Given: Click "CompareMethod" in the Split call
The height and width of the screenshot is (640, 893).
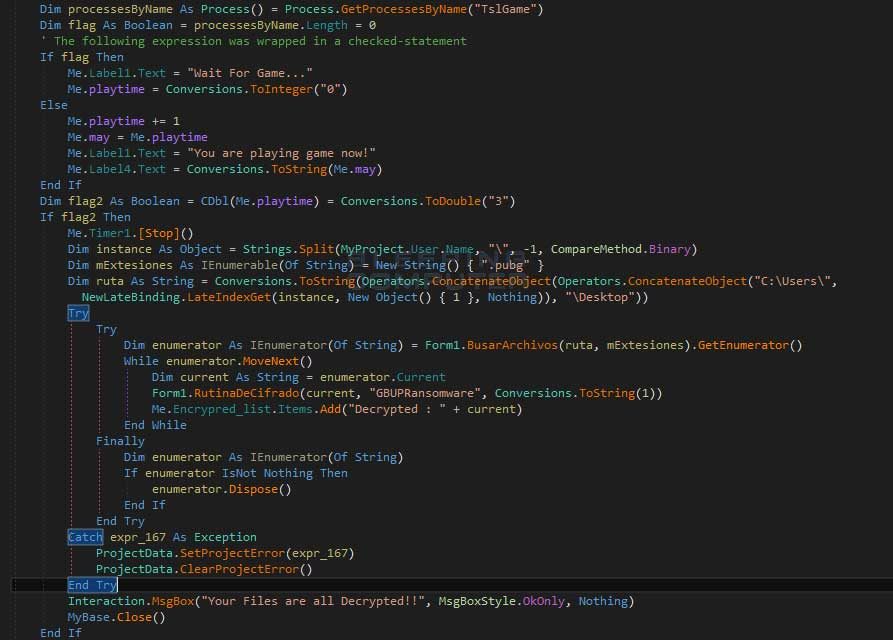Looking at the screenshot, I should (x=596, y=249).
